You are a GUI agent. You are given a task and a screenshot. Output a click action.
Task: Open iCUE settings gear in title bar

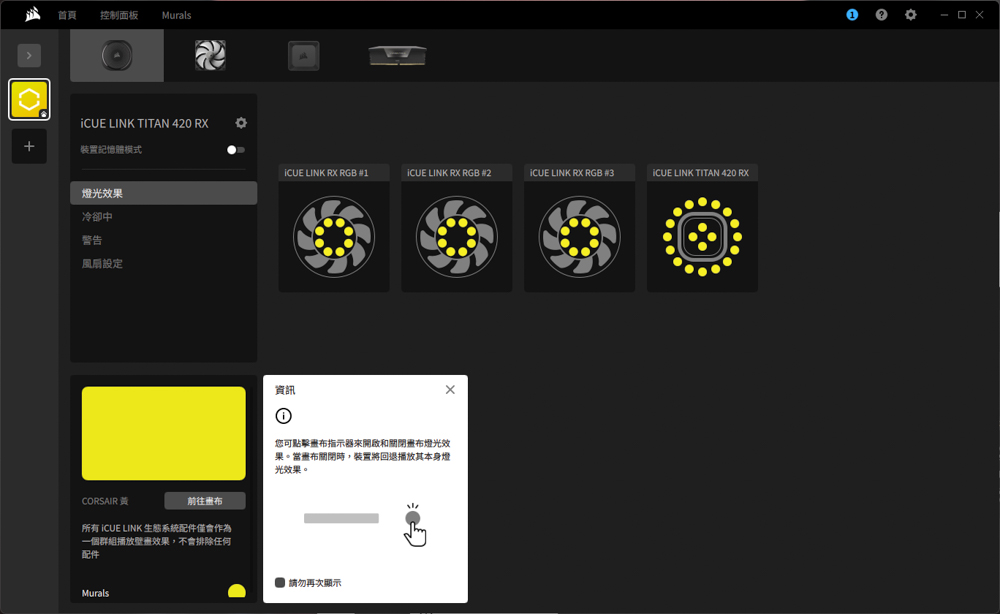click(x=911, y=15)
